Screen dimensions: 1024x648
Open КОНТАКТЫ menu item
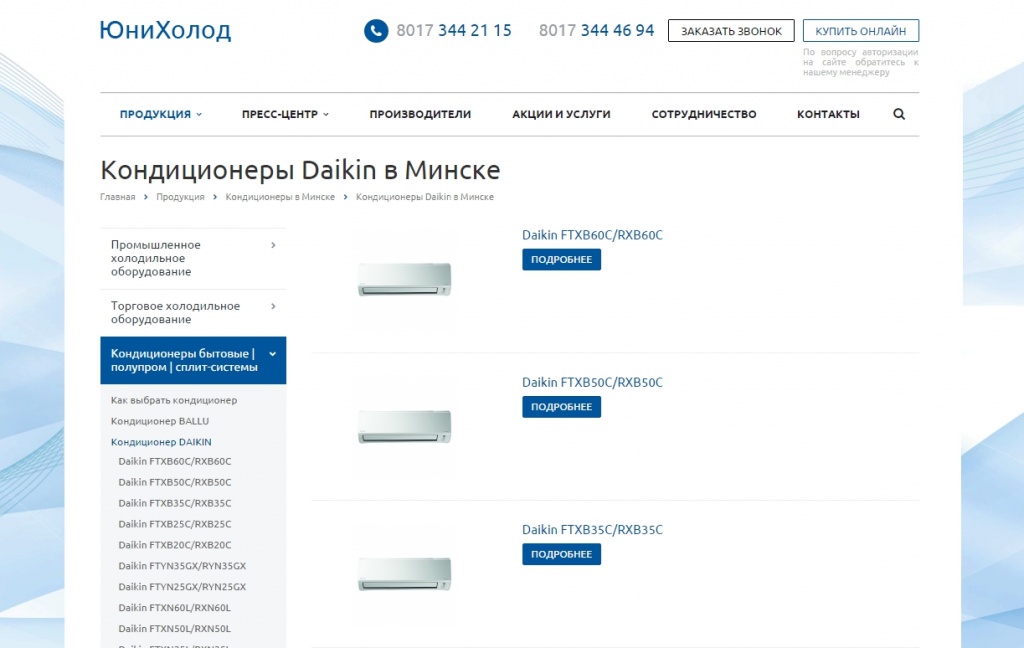(828, 114)
